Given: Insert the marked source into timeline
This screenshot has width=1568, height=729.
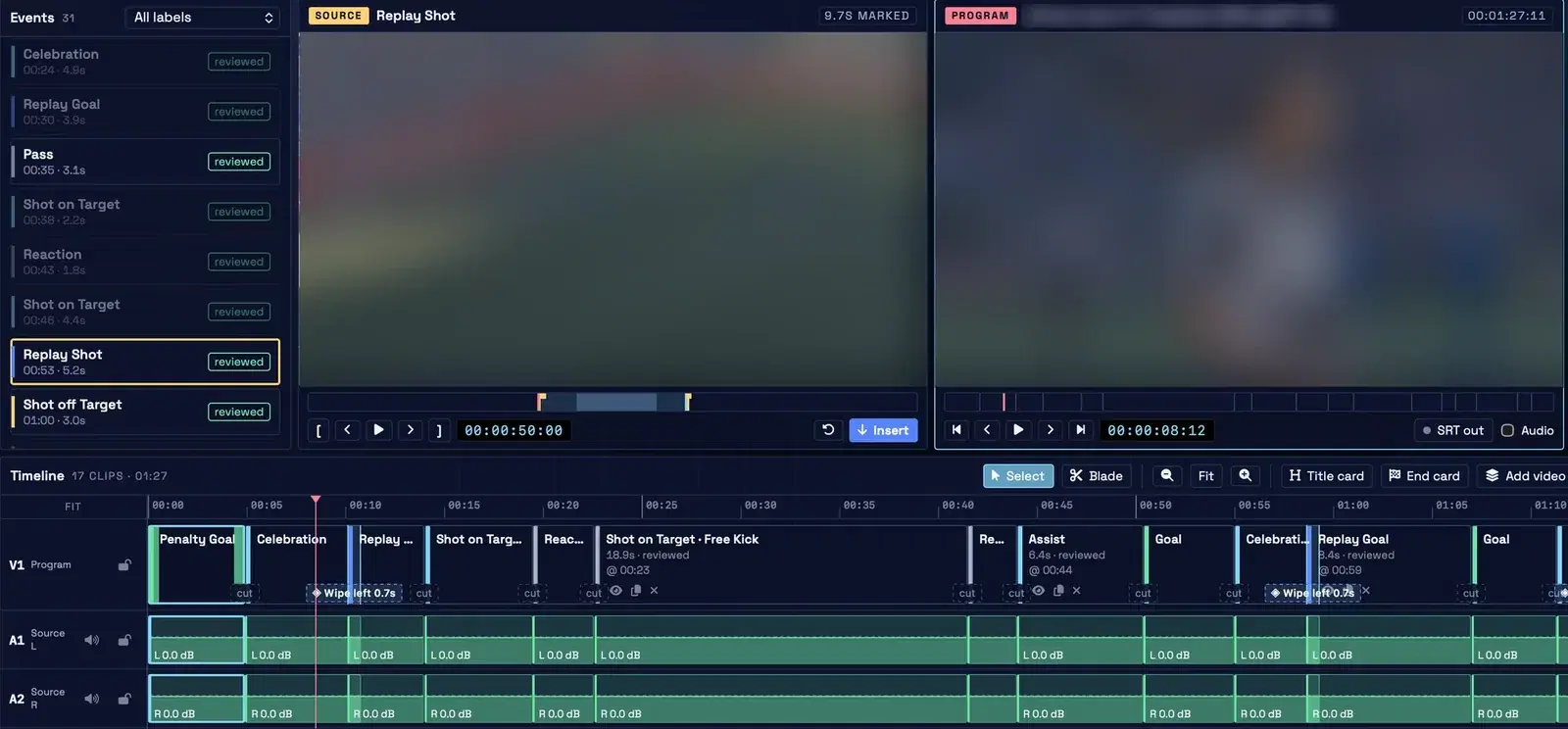Looking at the screenshot, I should tap(883, 430).
